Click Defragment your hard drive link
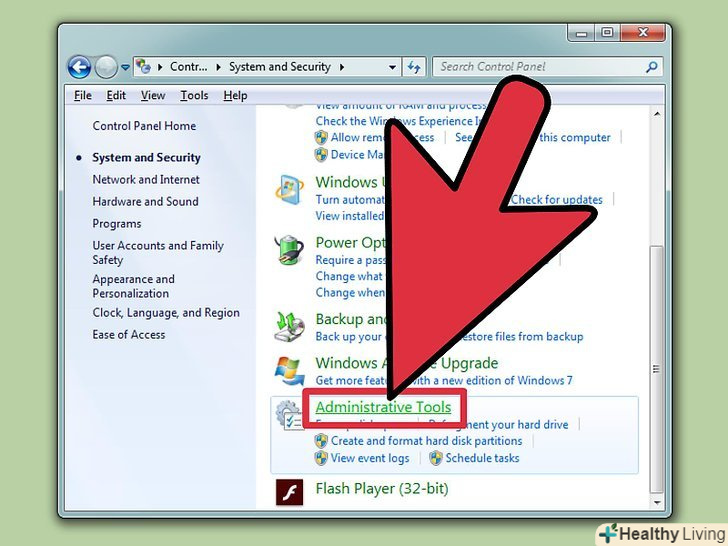Image resolution: width=728 pixels, height=546 pixels. coord(499,424)
